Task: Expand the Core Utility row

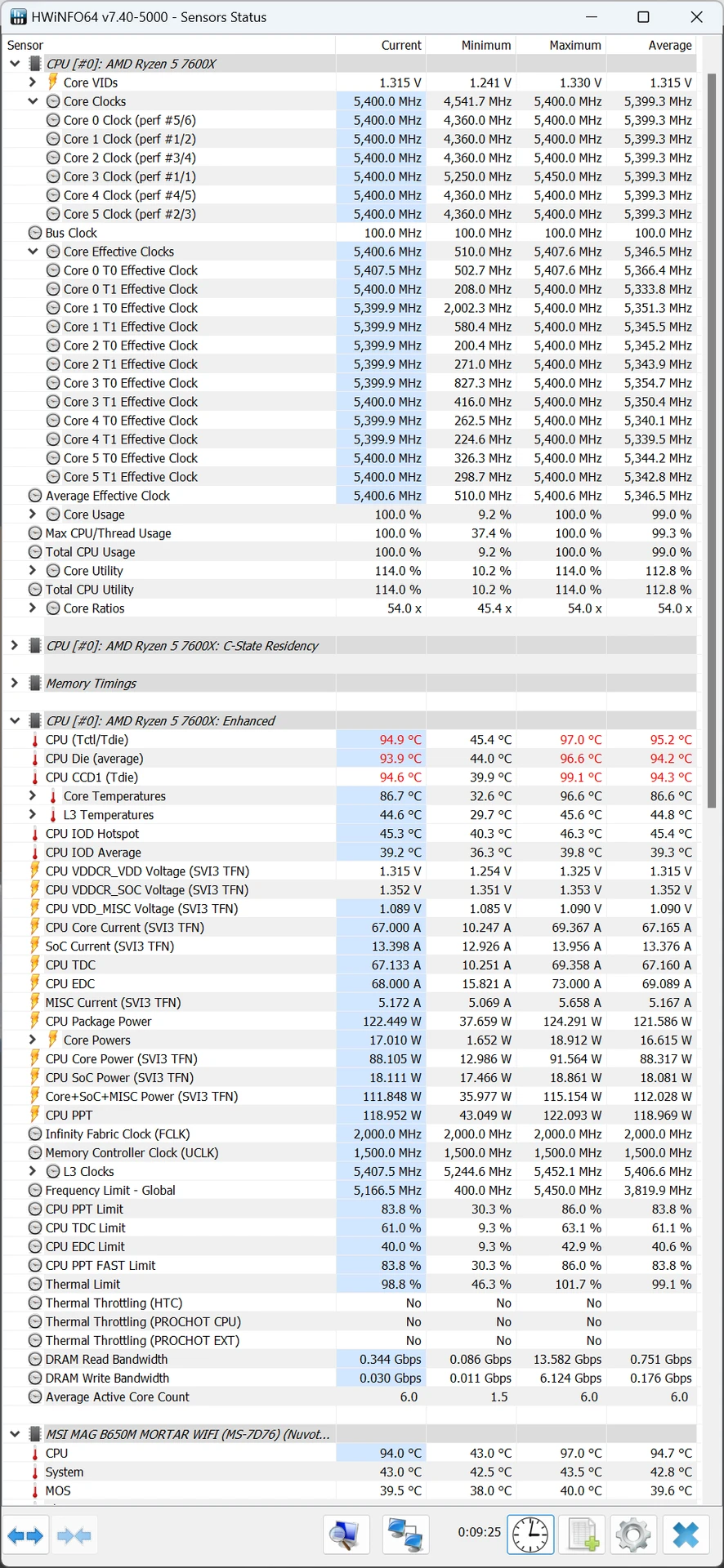Action: [33, 571]
